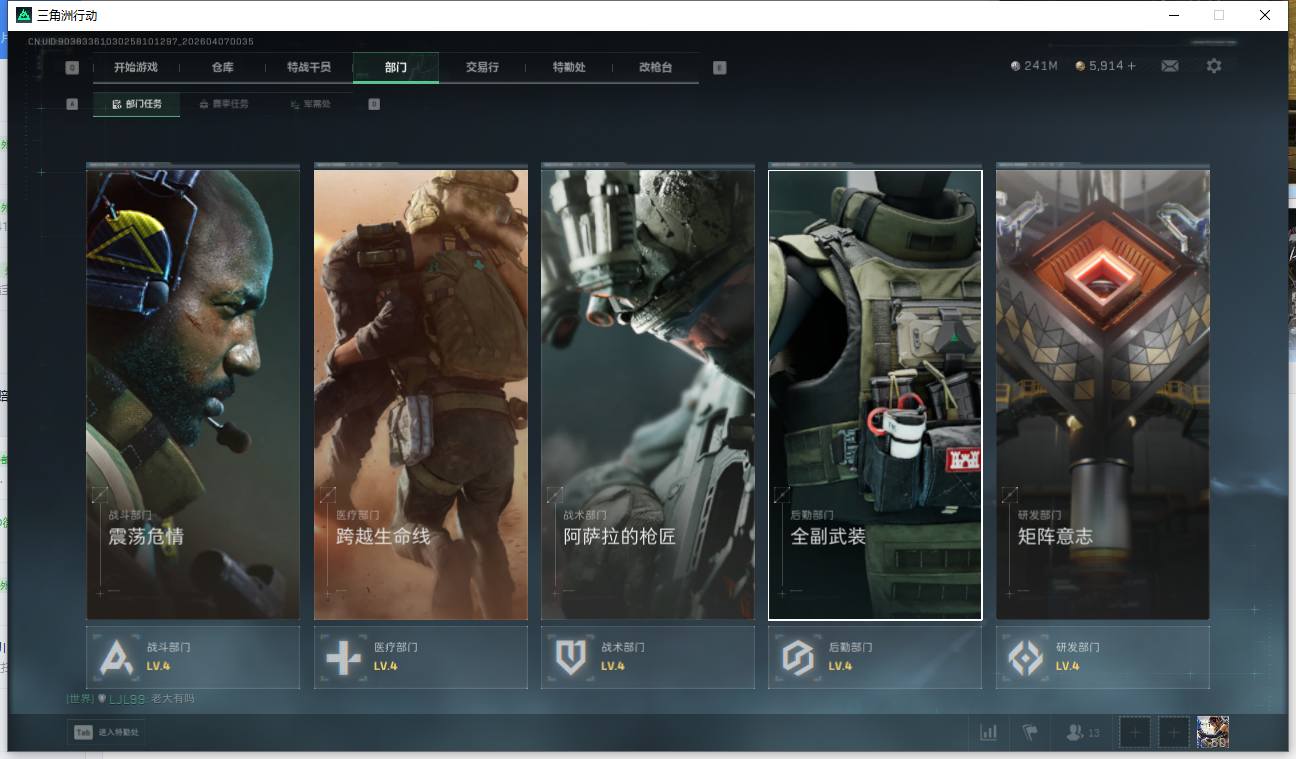This screenshot has width=1296, height=759.
Task: Click the flag icon in bottom bar
Action: (x=1029, y=733)
